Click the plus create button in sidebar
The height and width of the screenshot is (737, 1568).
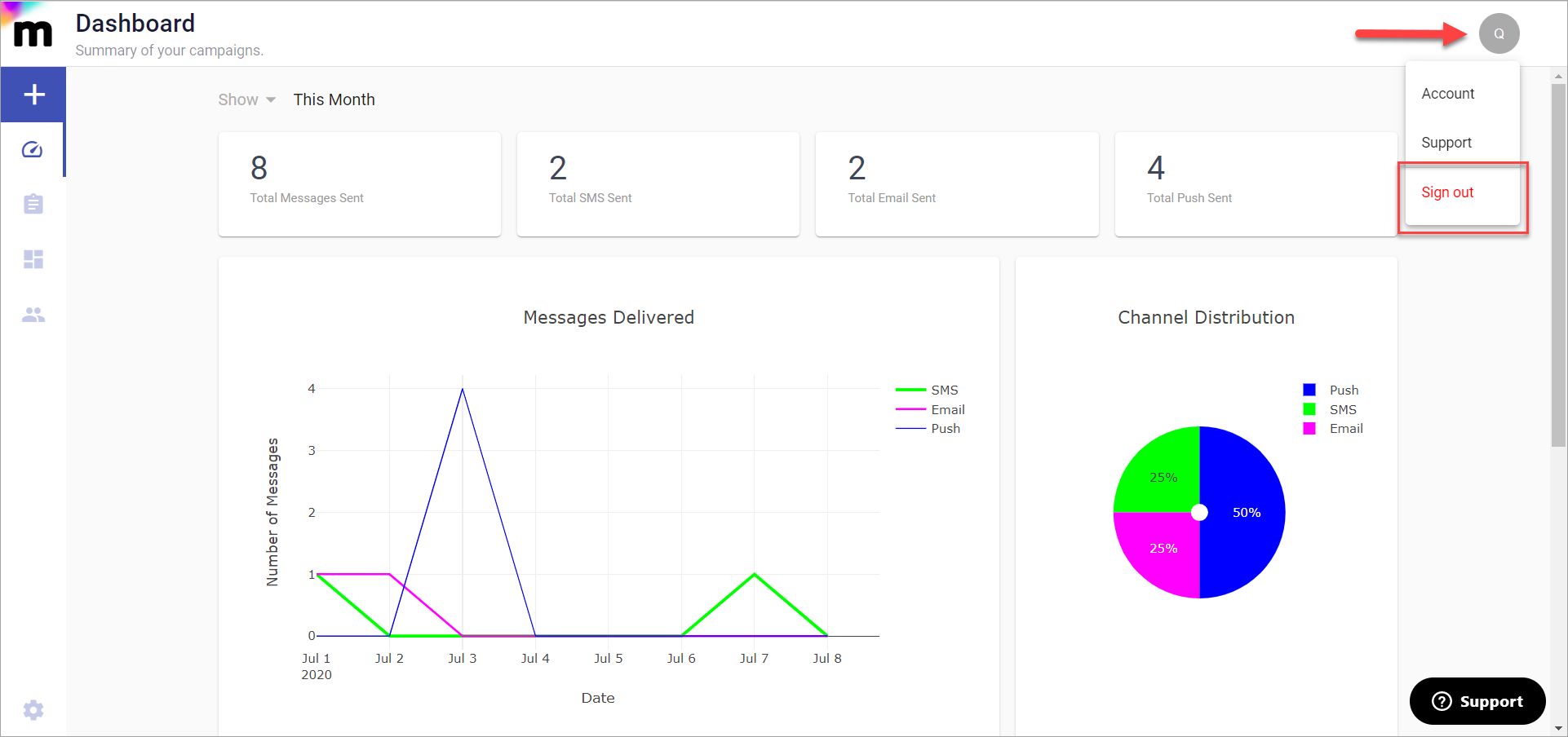click(x=33, y=95)
